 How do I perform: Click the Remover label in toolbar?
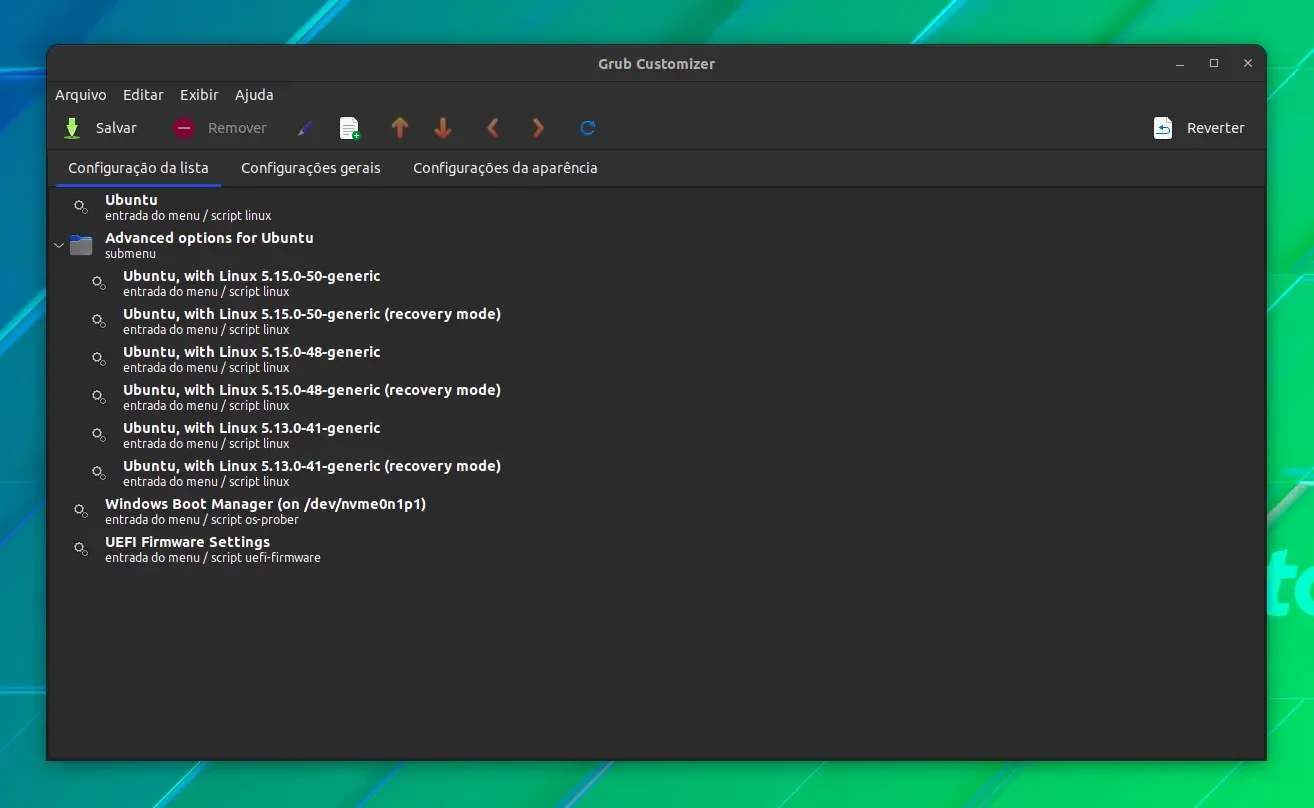click(237, 128)
